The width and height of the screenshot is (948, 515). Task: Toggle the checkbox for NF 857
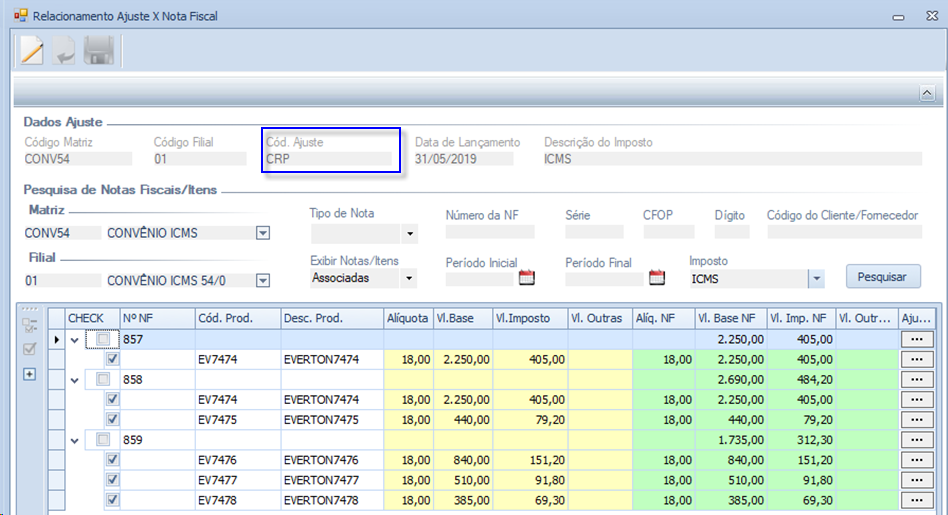pos(104,340)
